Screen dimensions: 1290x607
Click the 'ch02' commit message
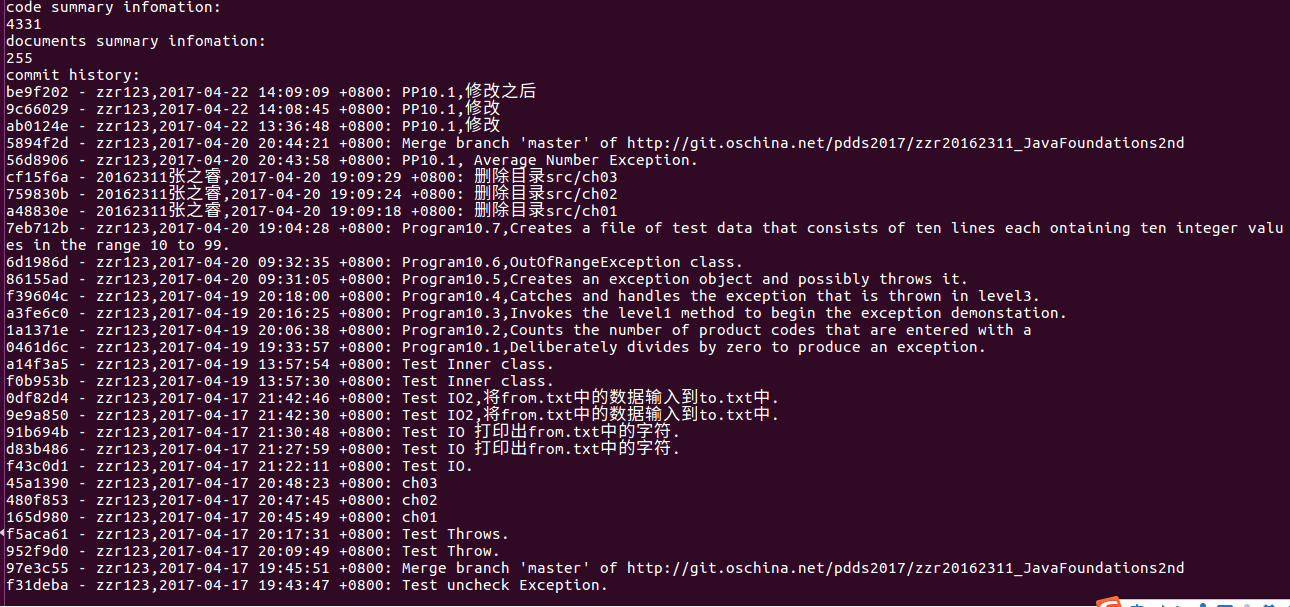[420, 500]
